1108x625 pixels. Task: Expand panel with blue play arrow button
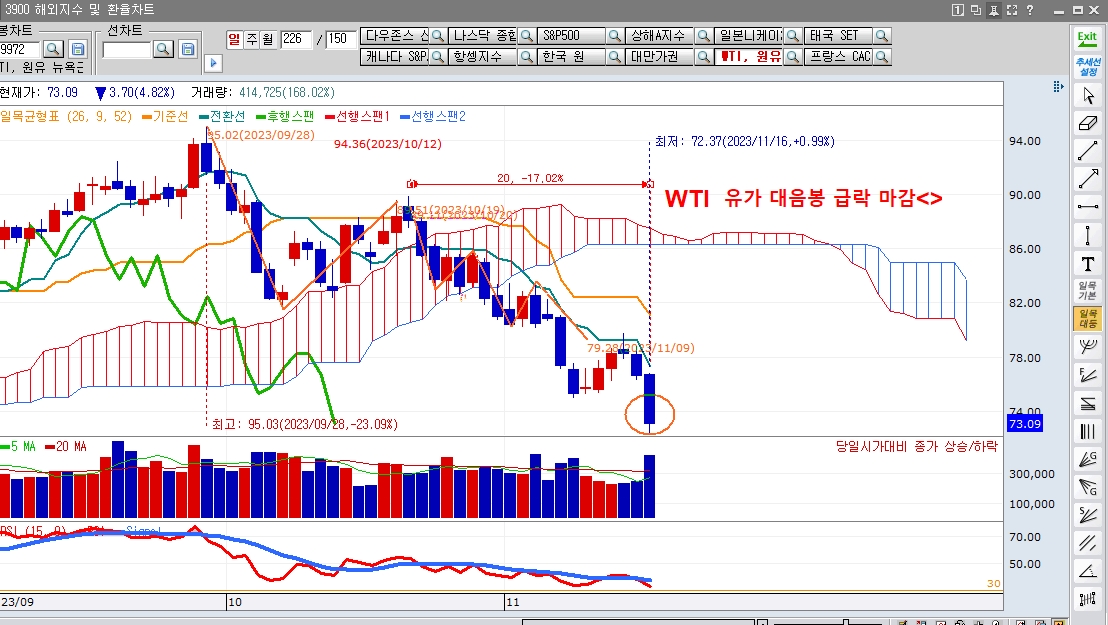click(x=212, y=63)
